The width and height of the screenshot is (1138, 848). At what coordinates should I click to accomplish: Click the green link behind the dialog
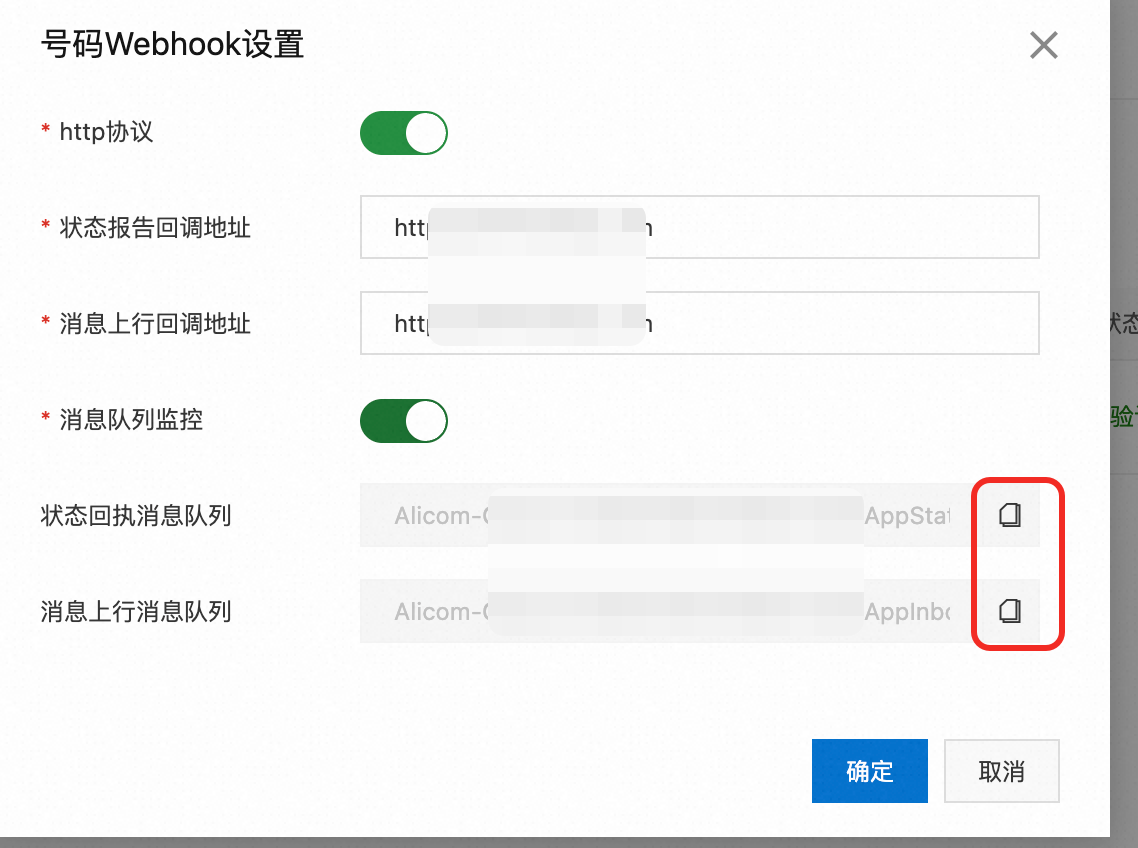point(1123,418)
